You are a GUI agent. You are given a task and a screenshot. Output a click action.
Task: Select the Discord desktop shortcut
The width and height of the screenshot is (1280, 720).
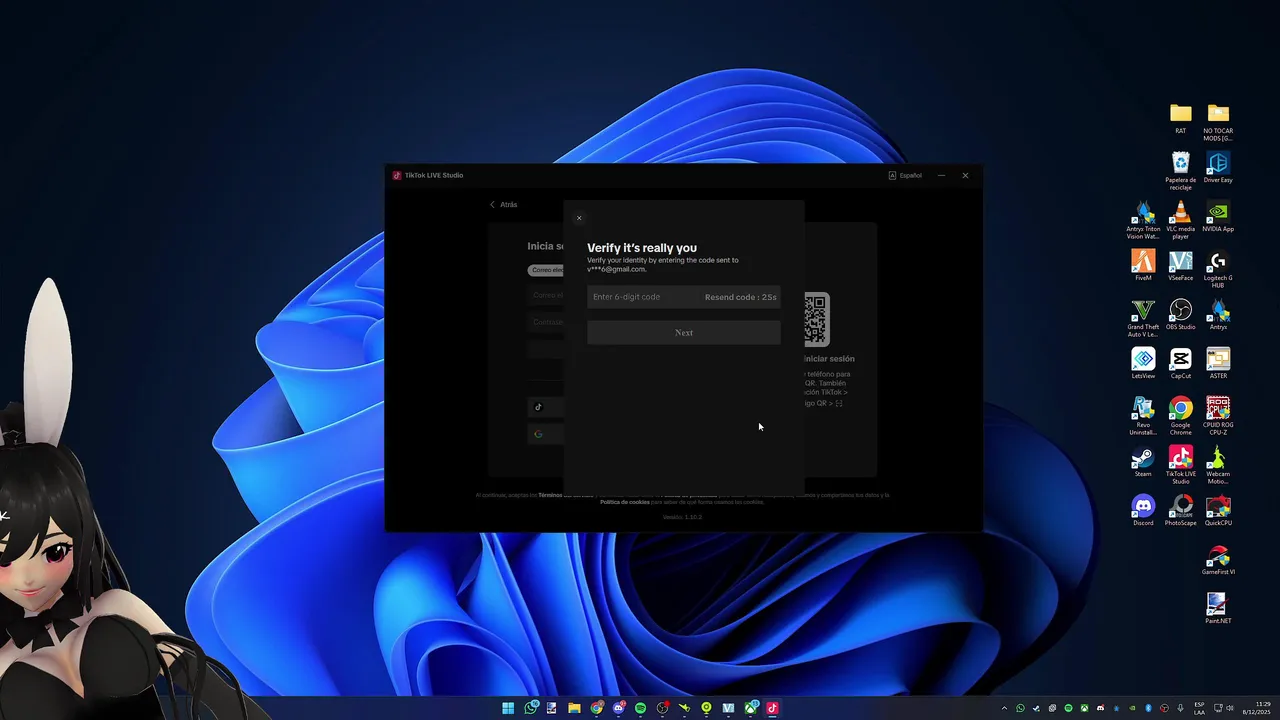(1143, 511)
